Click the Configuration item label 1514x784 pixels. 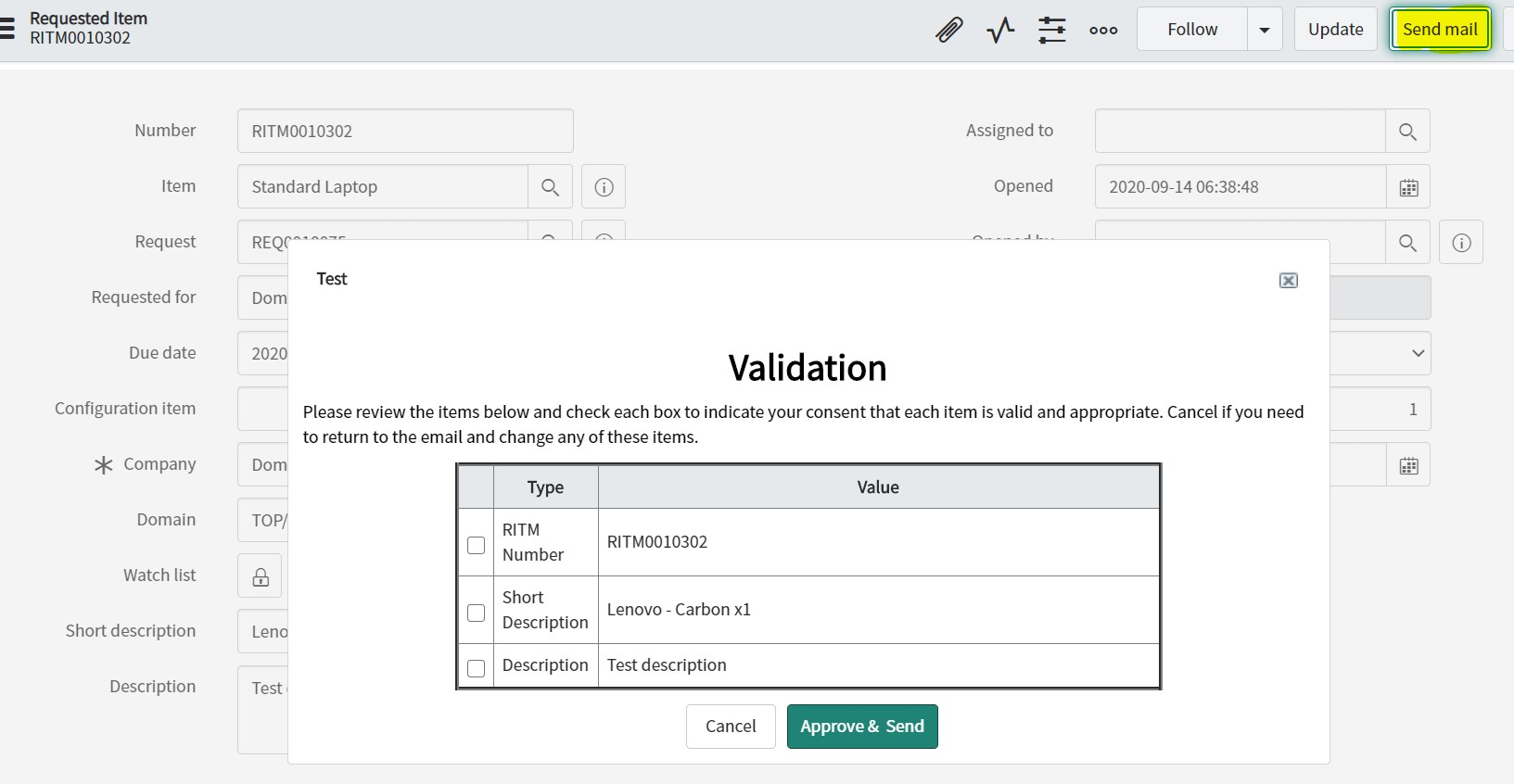tap(125, 409)
